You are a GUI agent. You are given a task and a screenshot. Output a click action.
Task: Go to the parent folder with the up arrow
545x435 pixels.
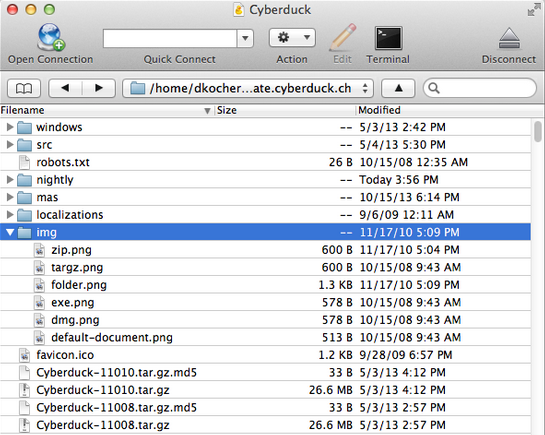pos(398,88)
